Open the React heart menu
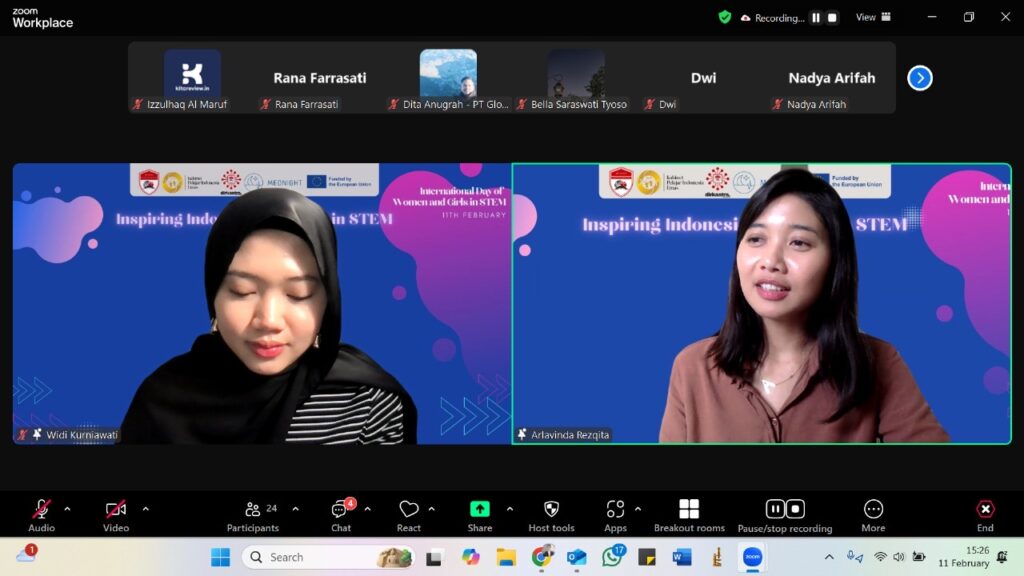The image size is (1024, 576). (x=409, y=515)
